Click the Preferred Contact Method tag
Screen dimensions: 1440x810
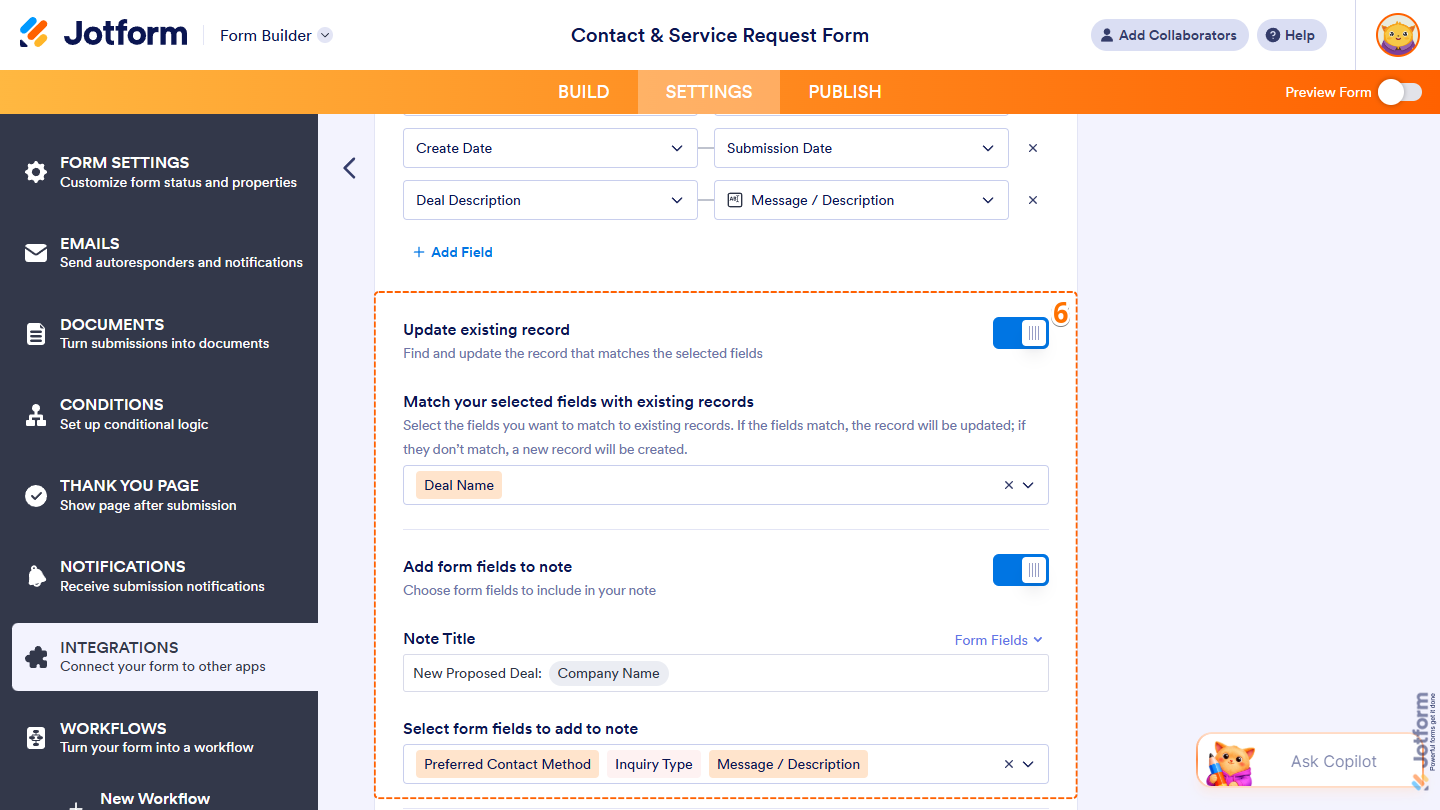[508, 764]
